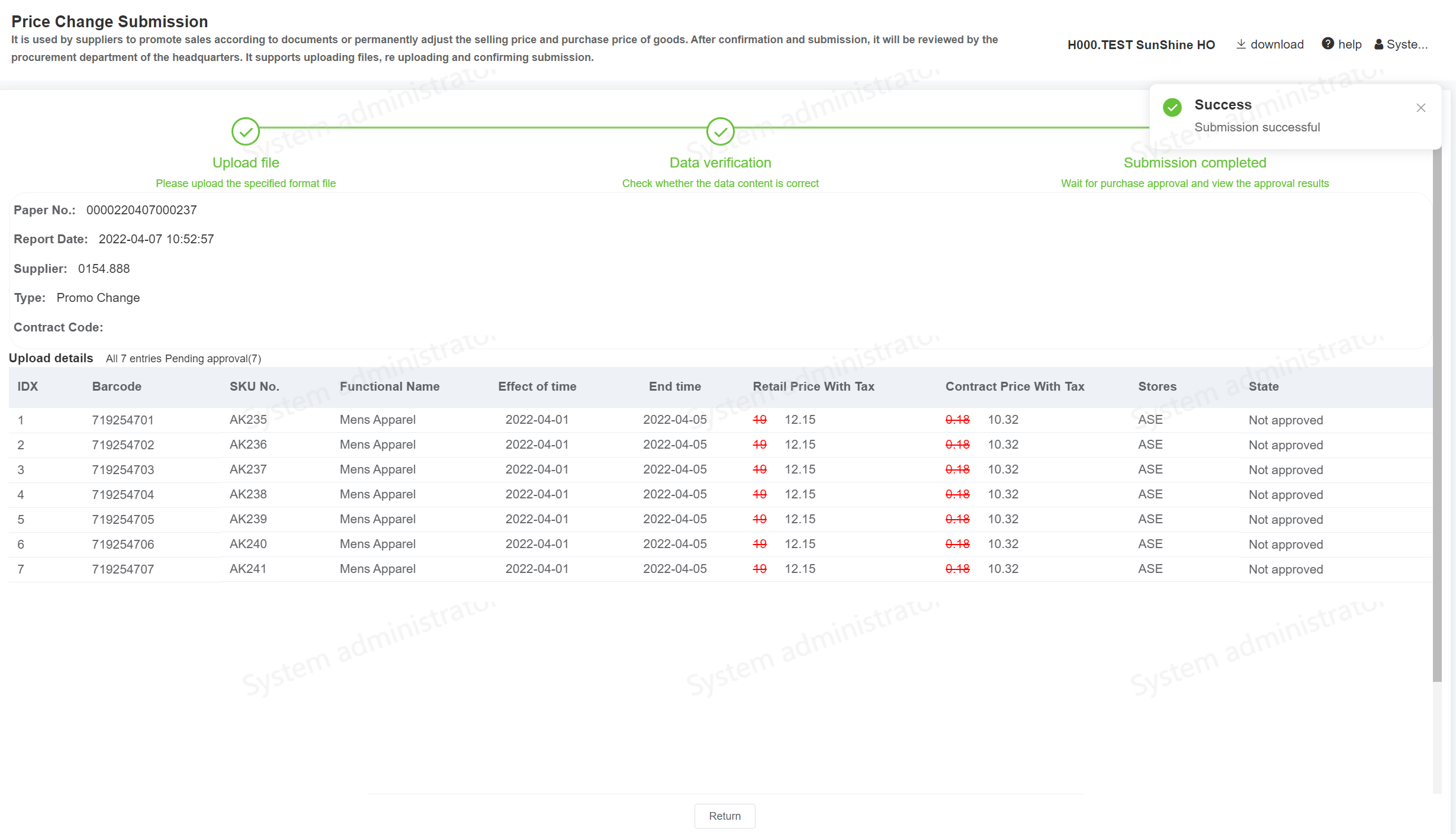This screenshot has width=1456, height=834.
Task: Open the H000.TEST SunShine HO selector
Action: coord(1140,45)
